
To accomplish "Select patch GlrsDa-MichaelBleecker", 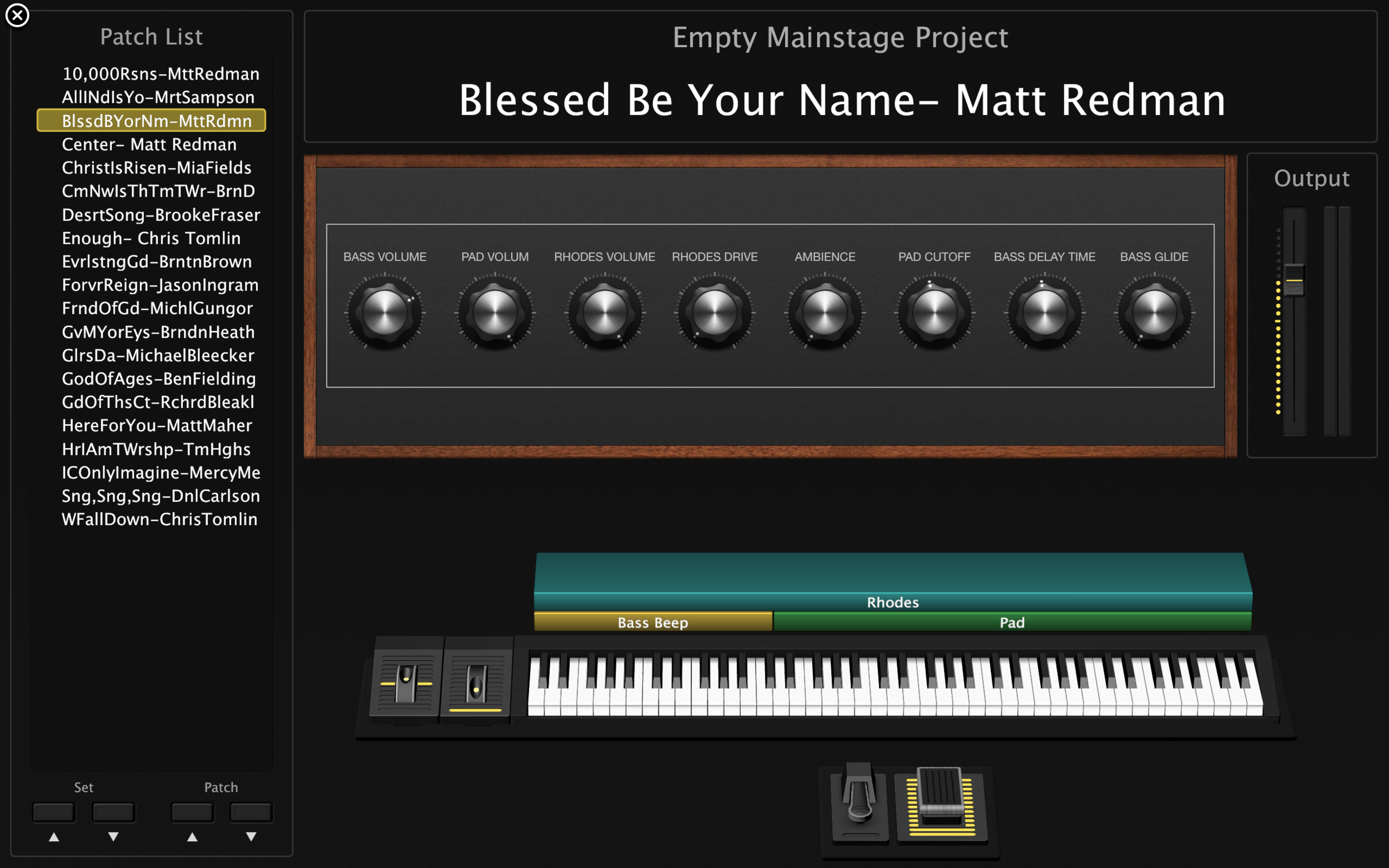I will click(x=152, y=355).
